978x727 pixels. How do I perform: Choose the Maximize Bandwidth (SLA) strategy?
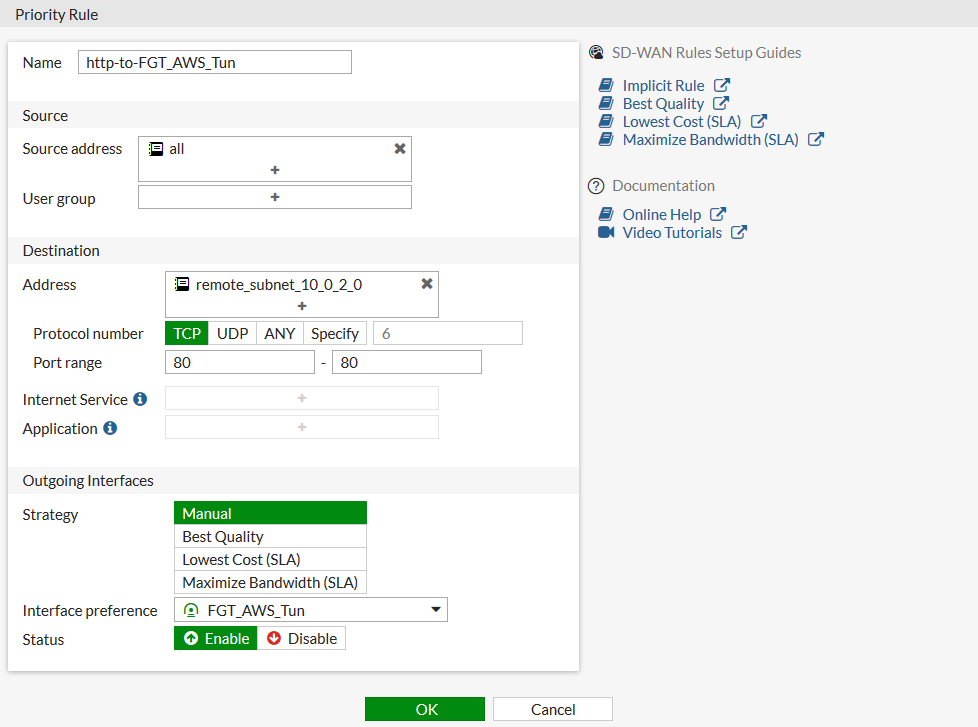[270, 582]
